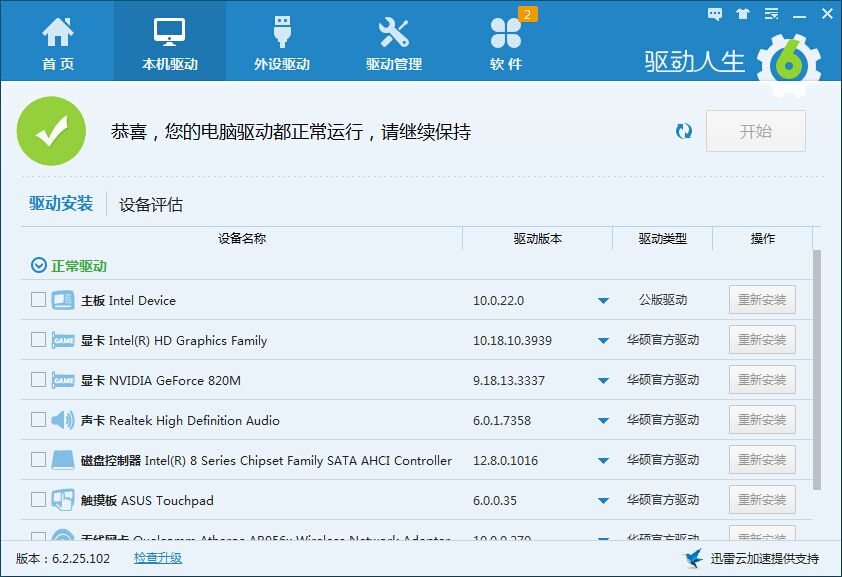842x577 pixels.
Task: Click the NVIDIA GeForce 820M card icon
Action: pos(63,380)
